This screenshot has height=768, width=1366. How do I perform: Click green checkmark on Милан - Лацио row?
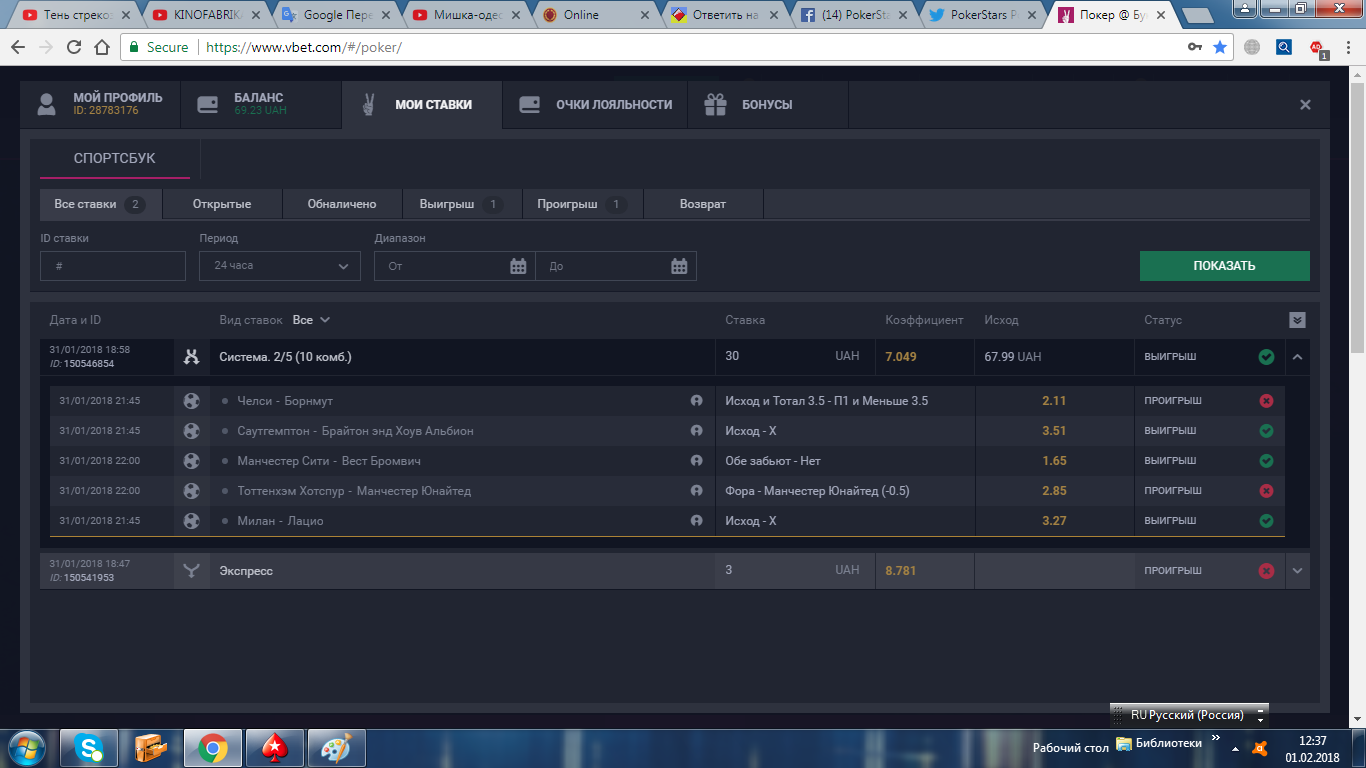pos(1266,521)
